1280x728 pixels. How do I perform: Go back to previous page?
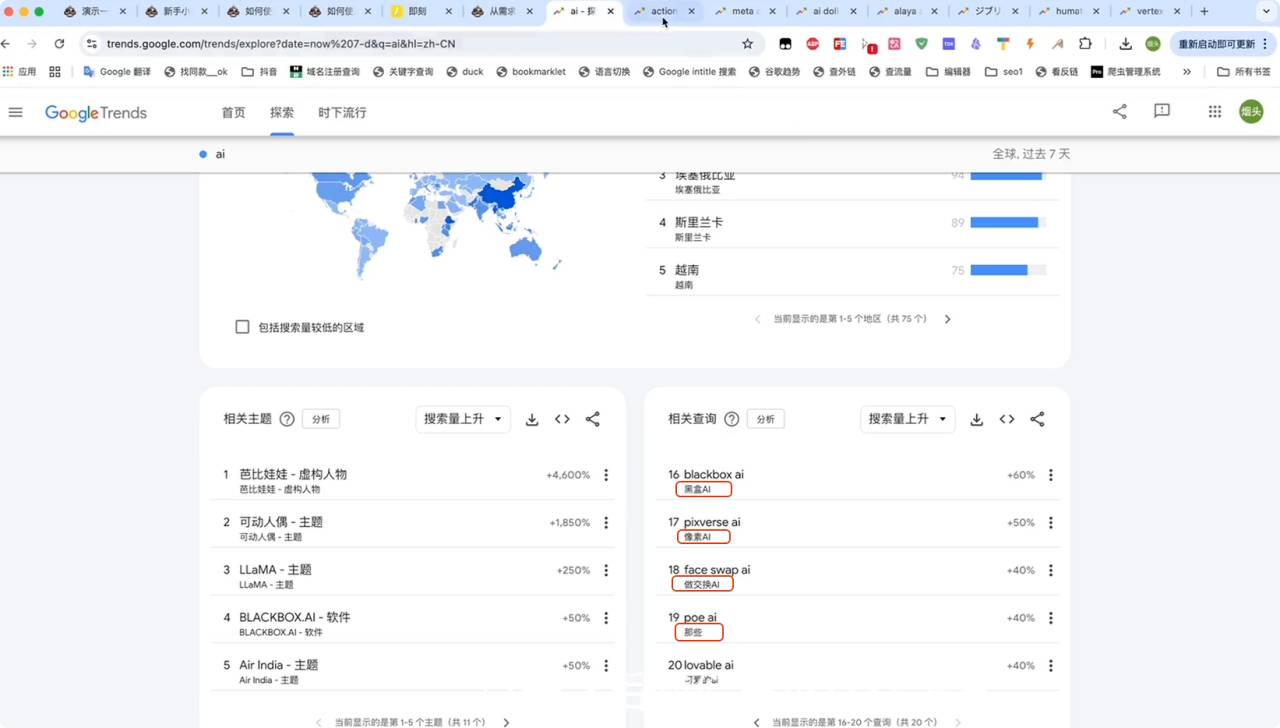click(6, 44)
